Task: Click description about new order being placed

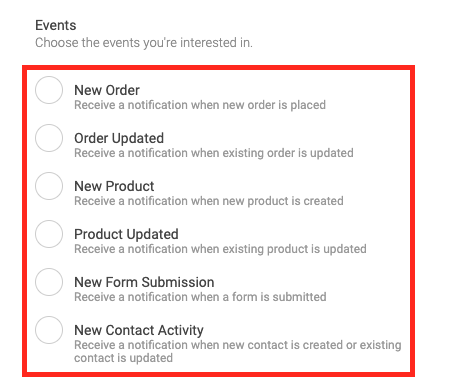Action: (x=200, y=105)
